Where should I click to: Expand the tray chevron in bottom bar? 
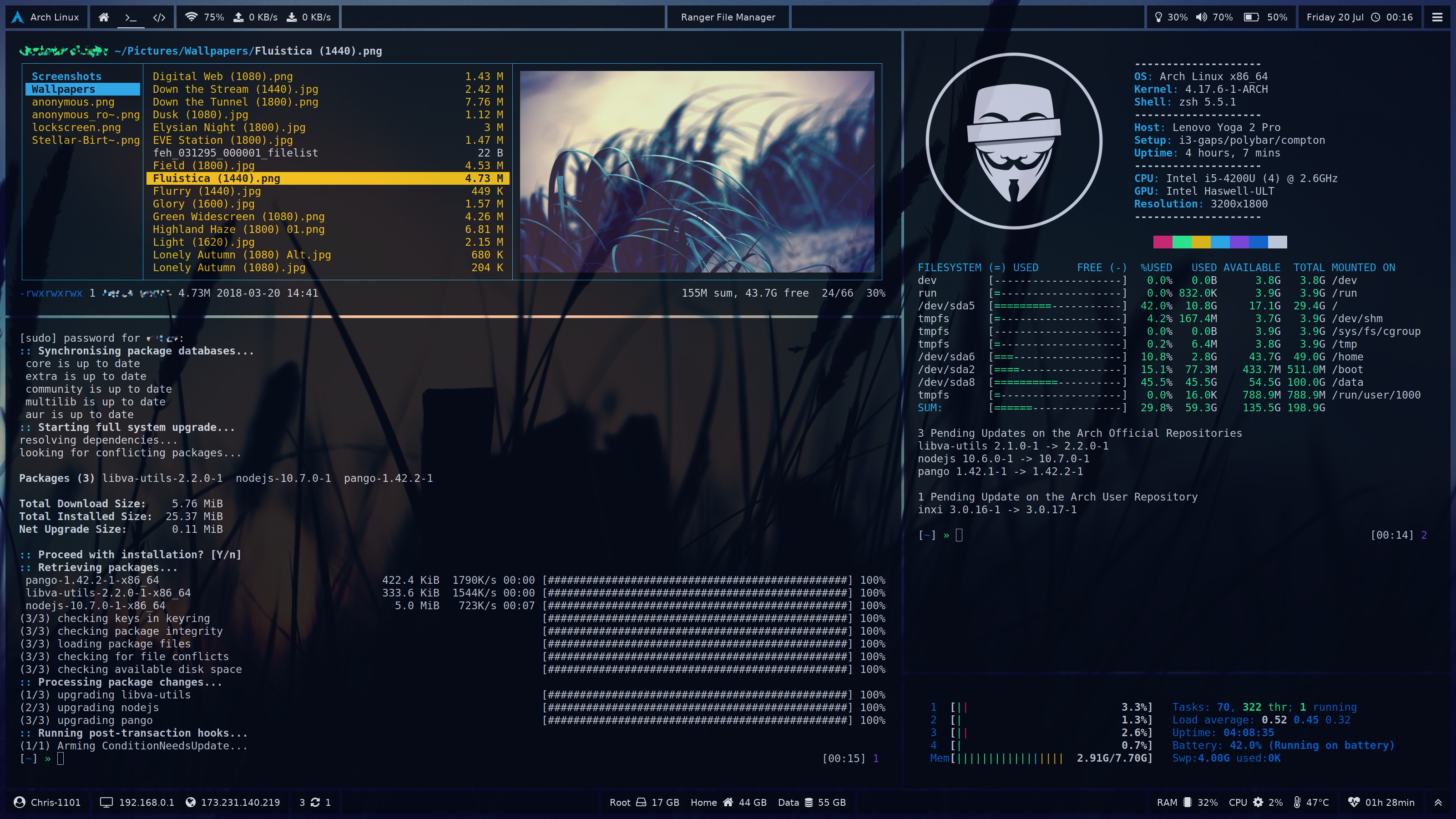tap(1438, 802)
